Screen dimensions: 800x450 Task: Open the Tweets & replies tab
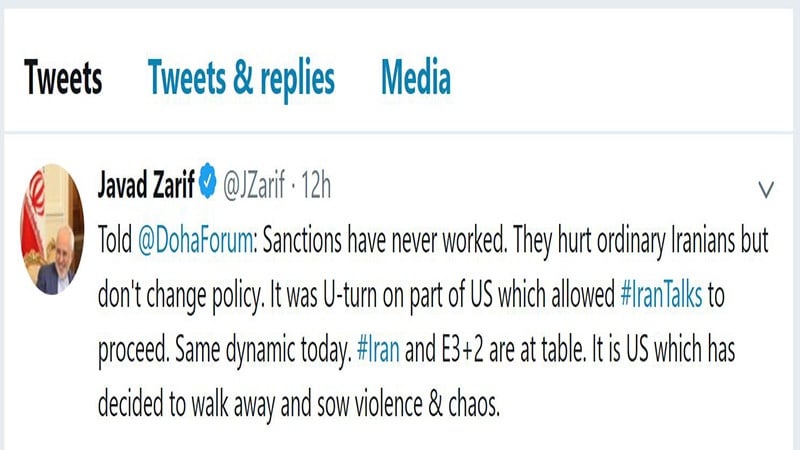241,78
